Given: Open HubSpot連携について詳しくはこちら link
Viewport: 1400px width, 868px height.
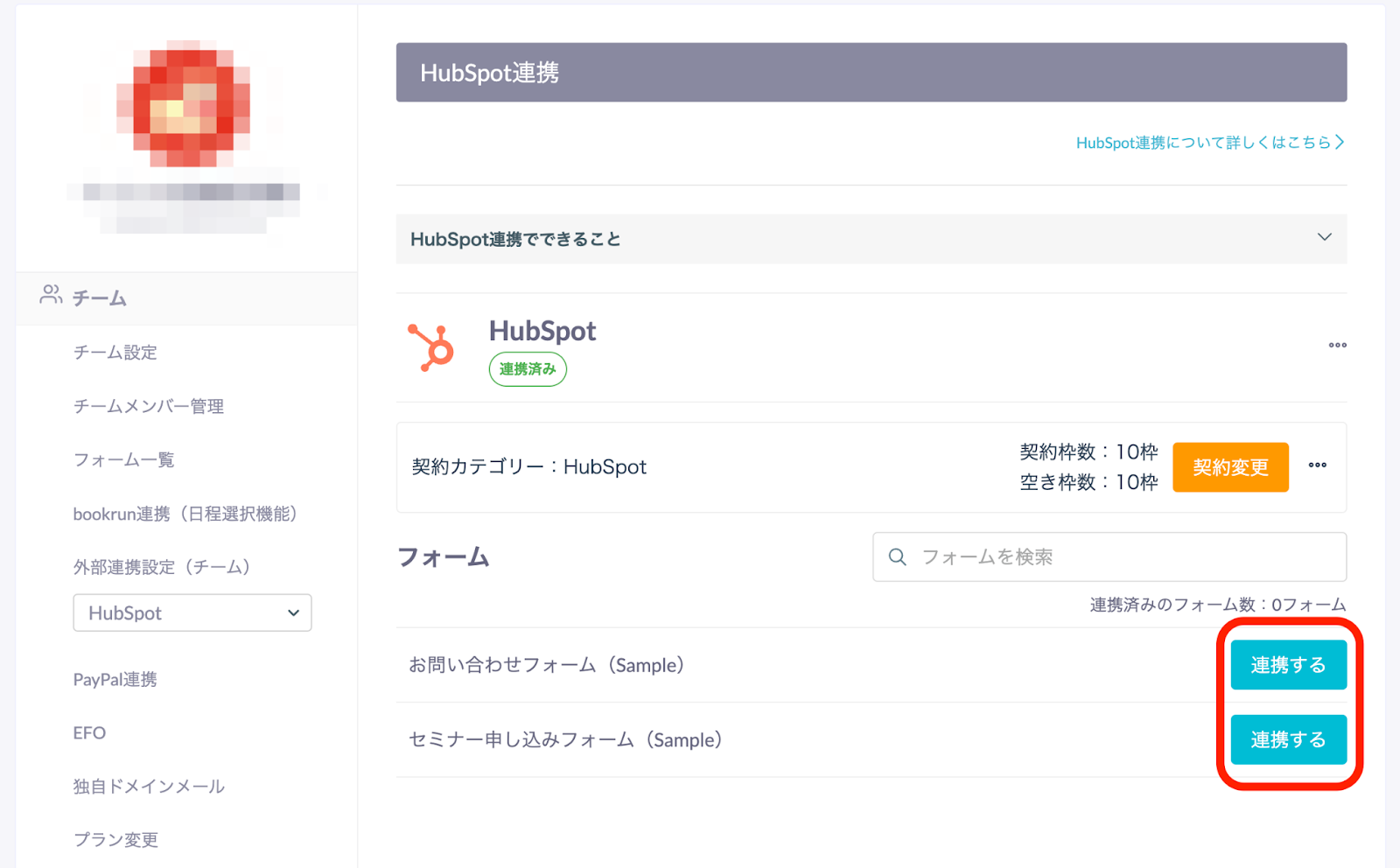Looking at the screenshot, I should pyautogui.click(x=1209, y=142).
